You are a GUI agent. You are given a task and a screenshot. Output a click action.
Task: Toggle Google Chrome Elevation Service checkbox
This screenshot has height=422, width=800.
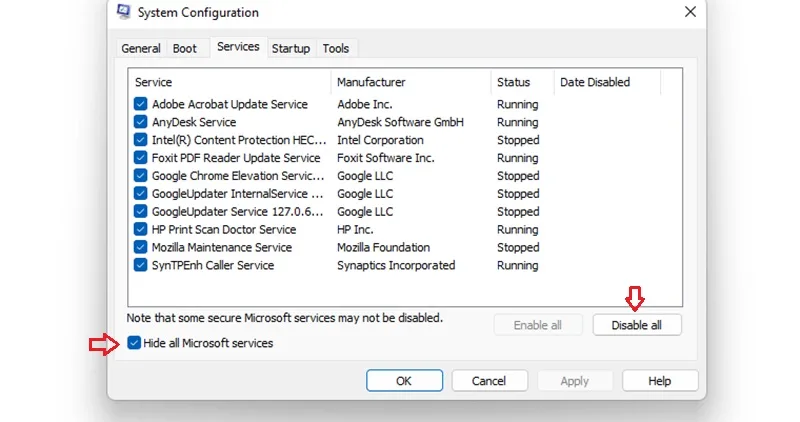pyautogui.click(x=140, y=176)
